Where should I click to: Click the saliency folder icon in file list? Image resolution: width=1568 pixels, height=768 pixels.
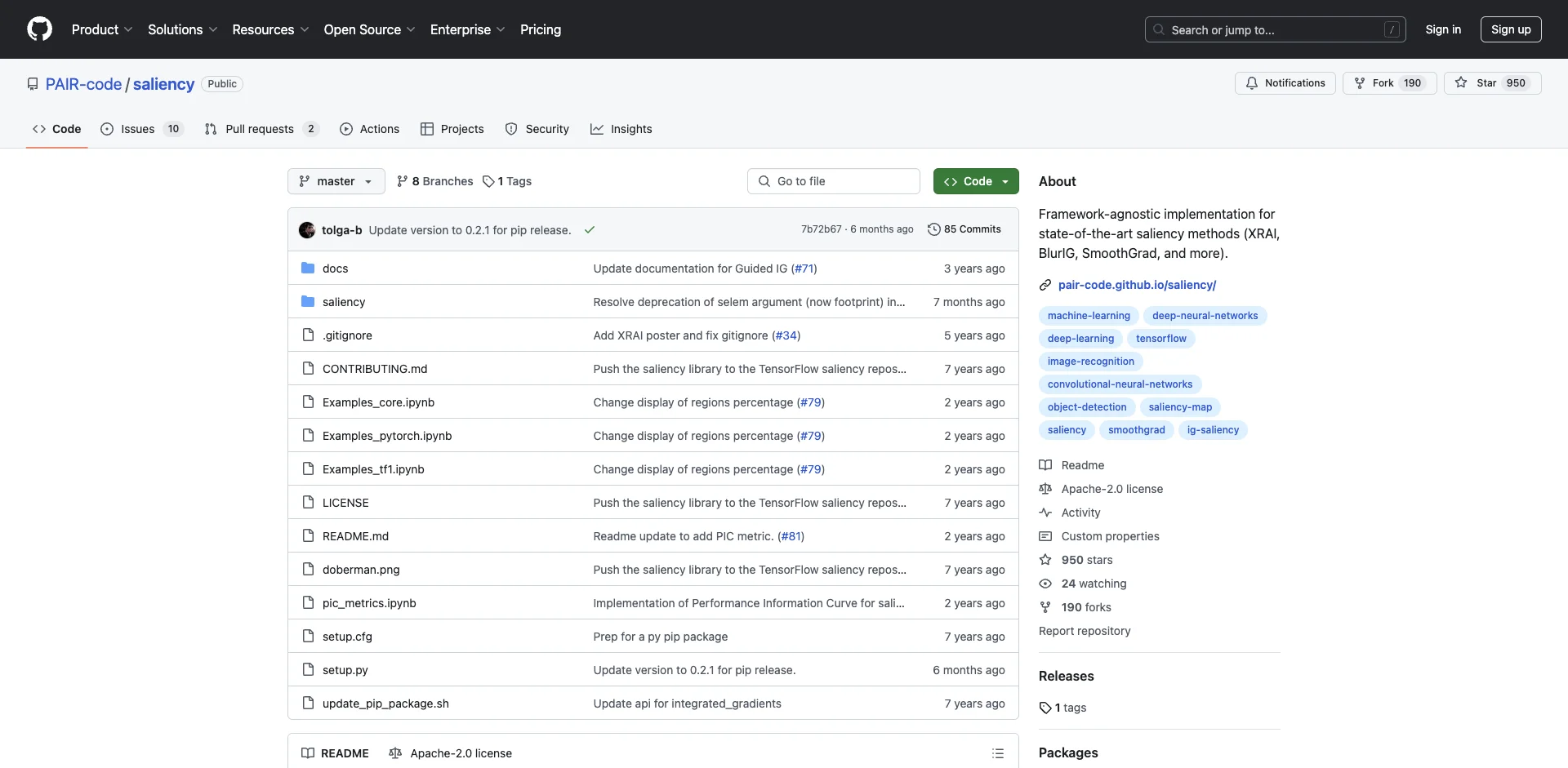[x=308, y=301]
